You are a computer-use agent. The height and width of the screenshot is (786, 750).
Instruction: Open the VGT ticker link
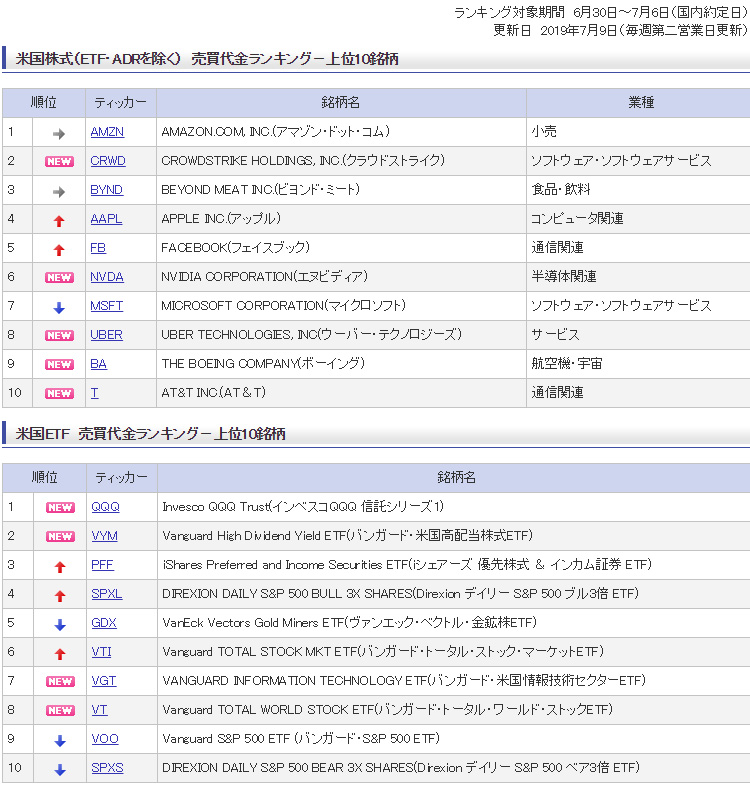[x=104, y=681]
